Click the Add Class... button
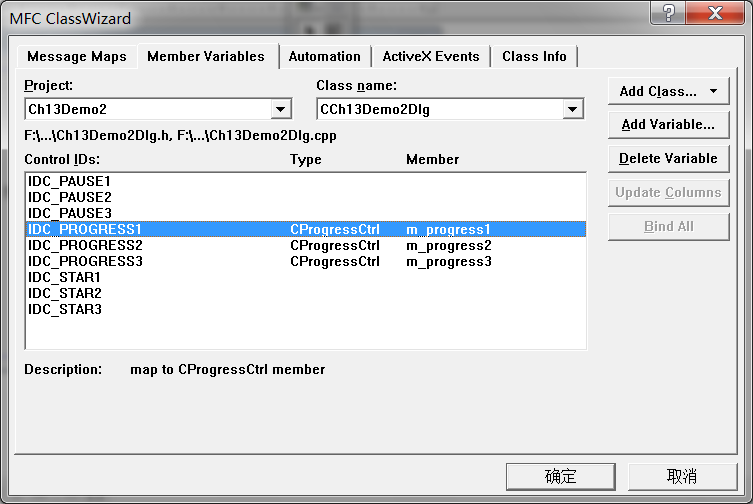 pos(668,91)
